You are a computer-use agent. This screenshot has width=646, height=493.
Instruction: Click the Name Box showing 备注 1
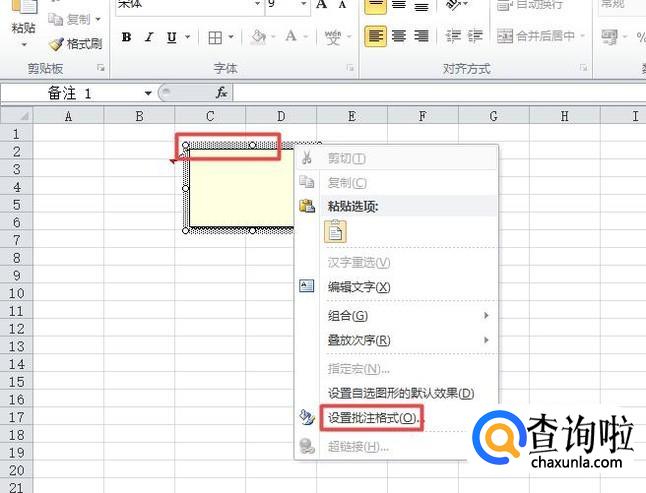[x=72, y=93]
